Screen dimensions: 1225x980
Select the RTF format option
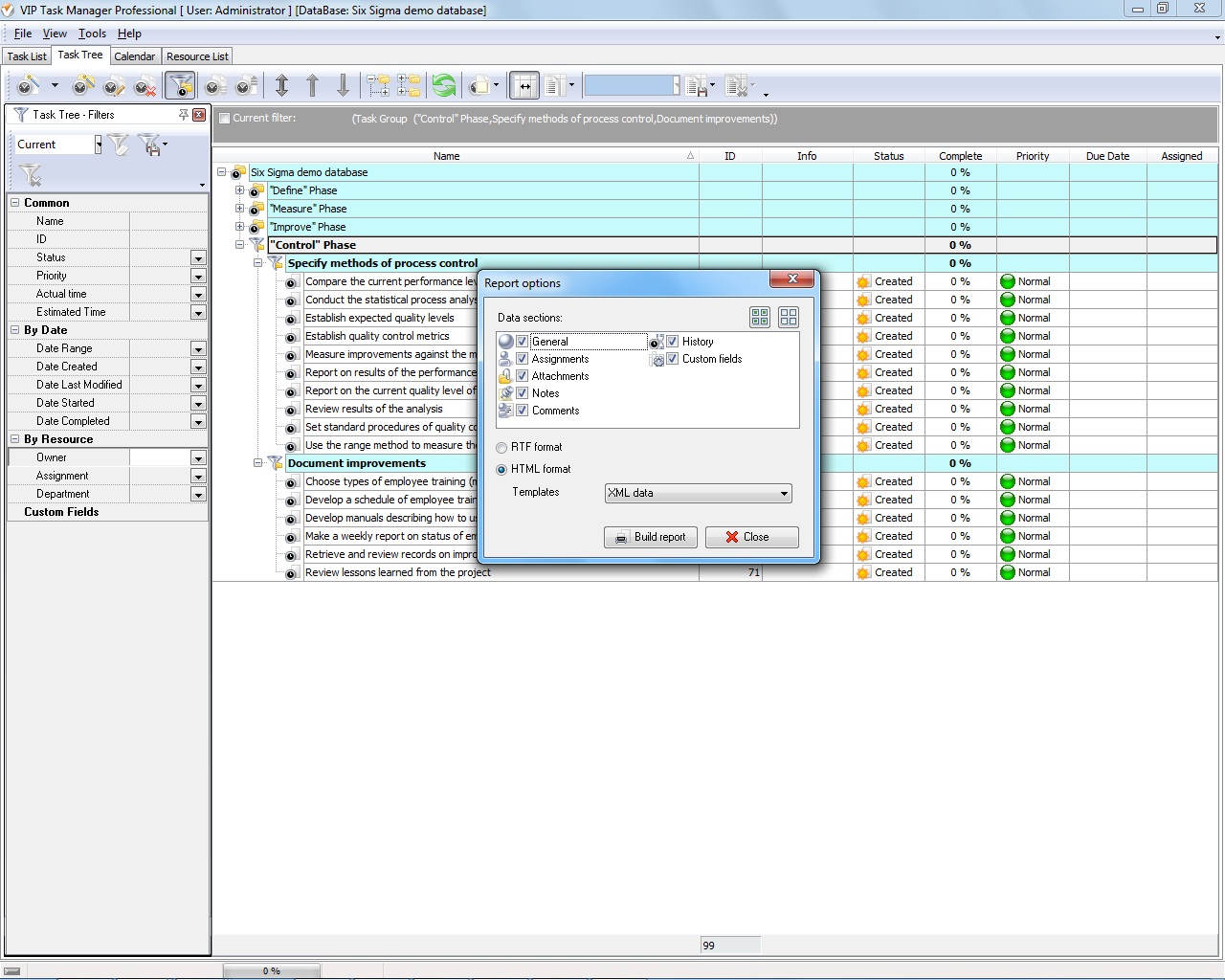pyautogui.click(x=501, y=448)
